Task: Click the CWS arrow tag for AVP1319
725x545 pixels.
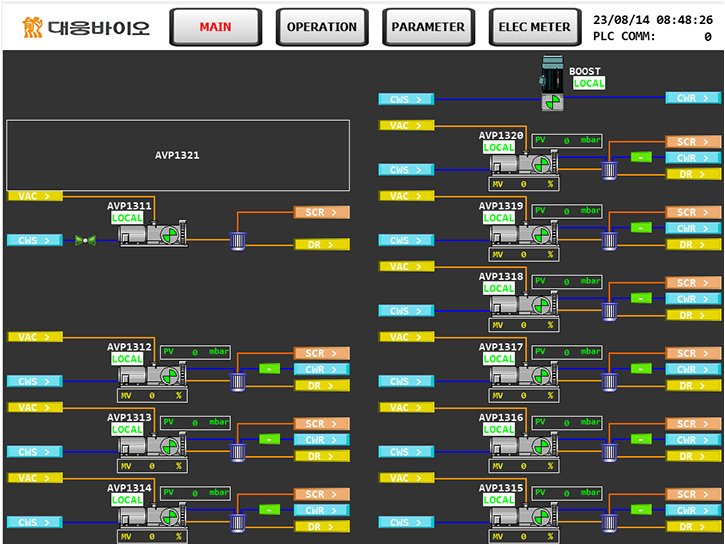Action: point(406,240)
